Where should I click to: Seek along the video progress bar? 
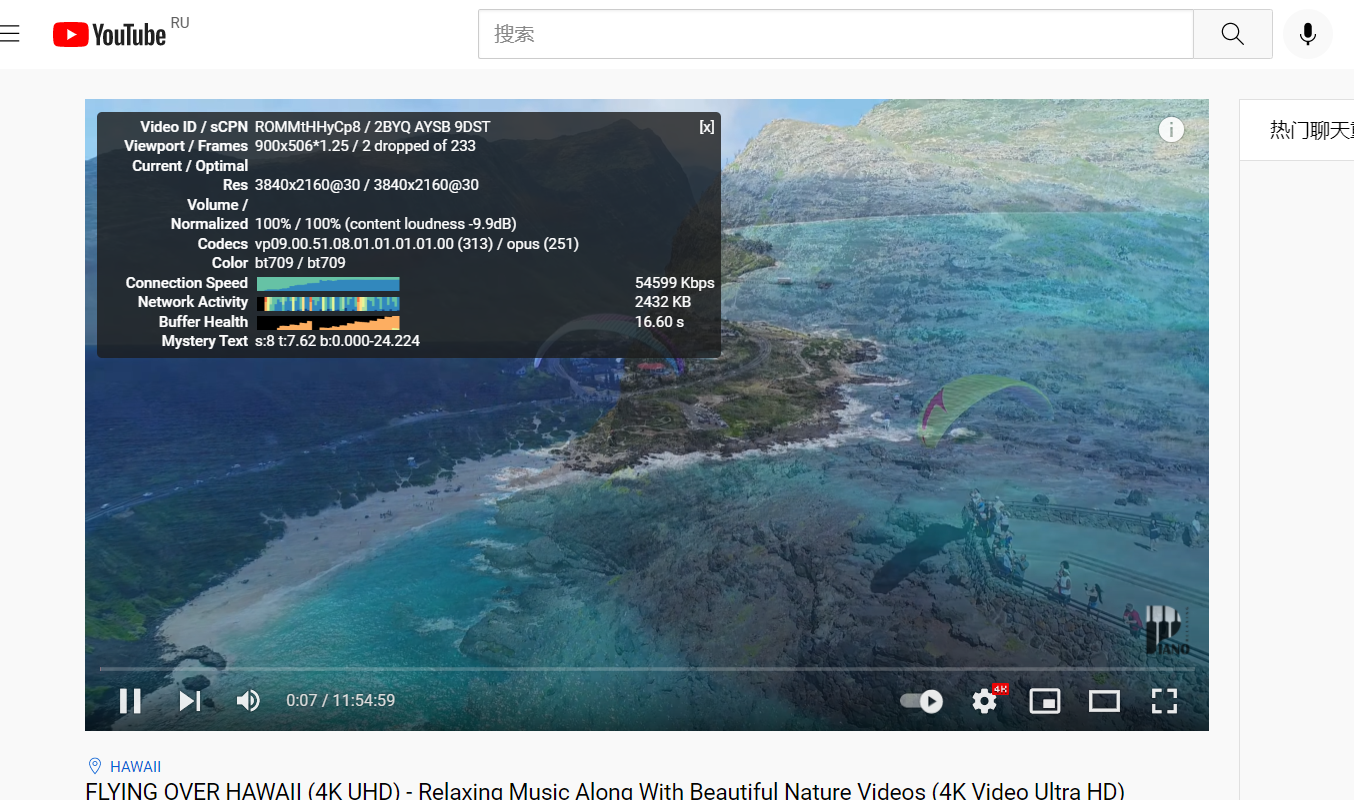pos(646,668)
